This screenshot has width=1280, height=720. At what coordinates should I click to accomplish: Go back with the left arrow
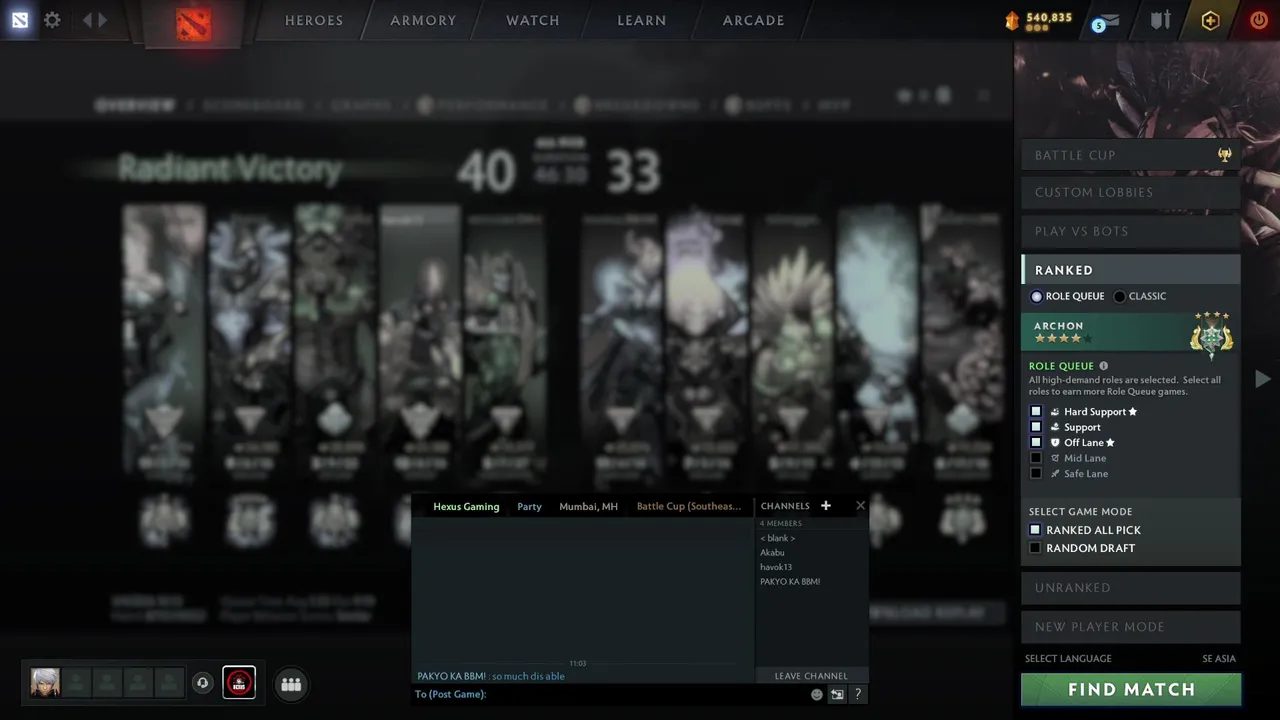[x=87, y=20]
